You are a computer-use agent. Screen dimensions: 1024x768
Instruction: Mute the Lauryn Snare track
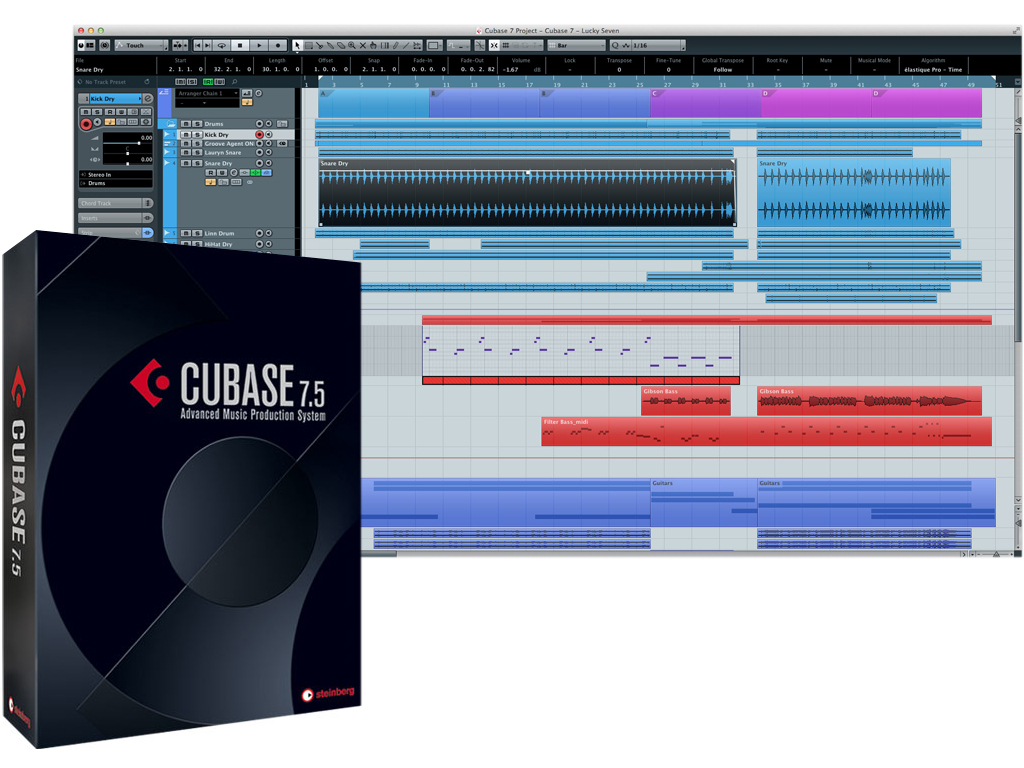pos(185,153)
